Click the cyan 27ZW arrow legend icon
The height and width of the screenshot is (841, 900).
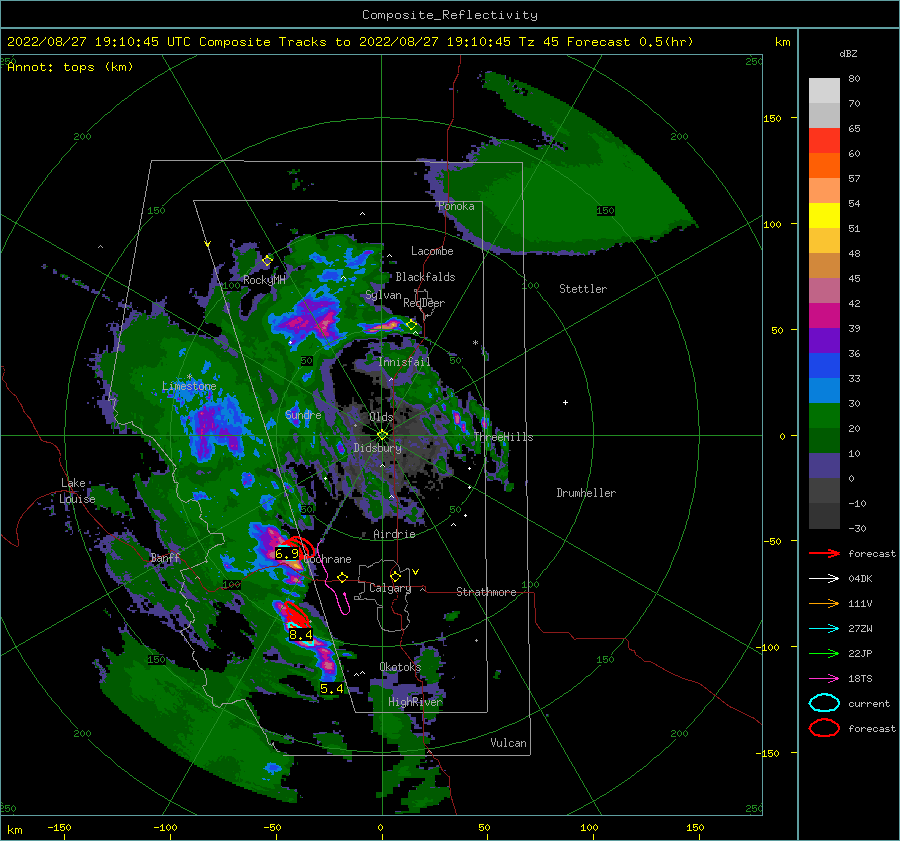click(824, 629)
